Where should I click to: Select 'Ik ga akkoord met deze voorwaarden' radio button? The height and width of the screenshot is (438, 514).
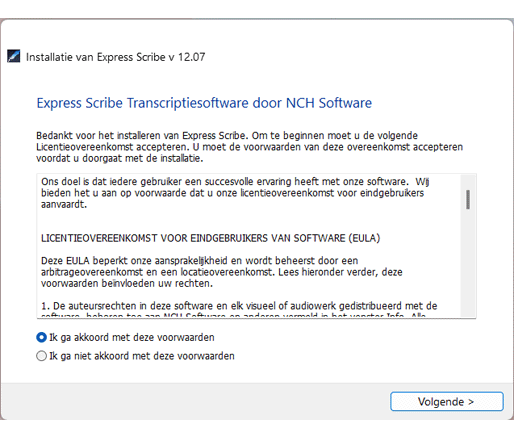pos(41,338)
